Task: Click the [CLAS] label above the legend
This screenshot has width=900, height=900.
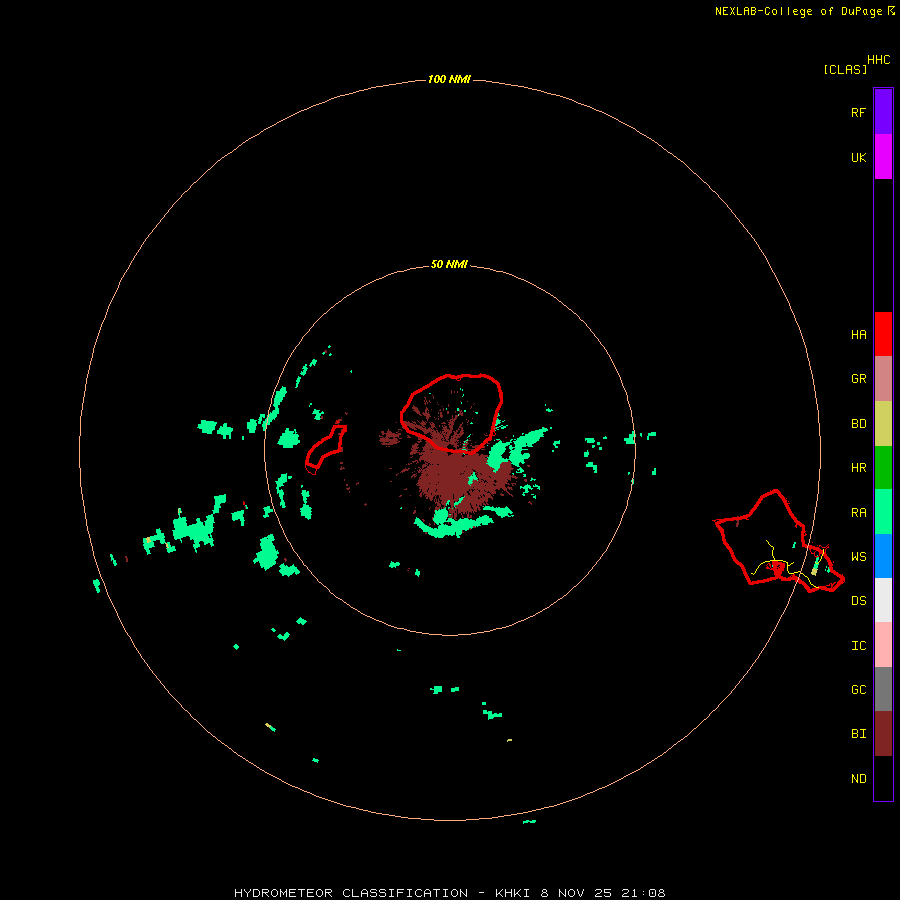Action: pyautogui.click(x=845, y=69)
